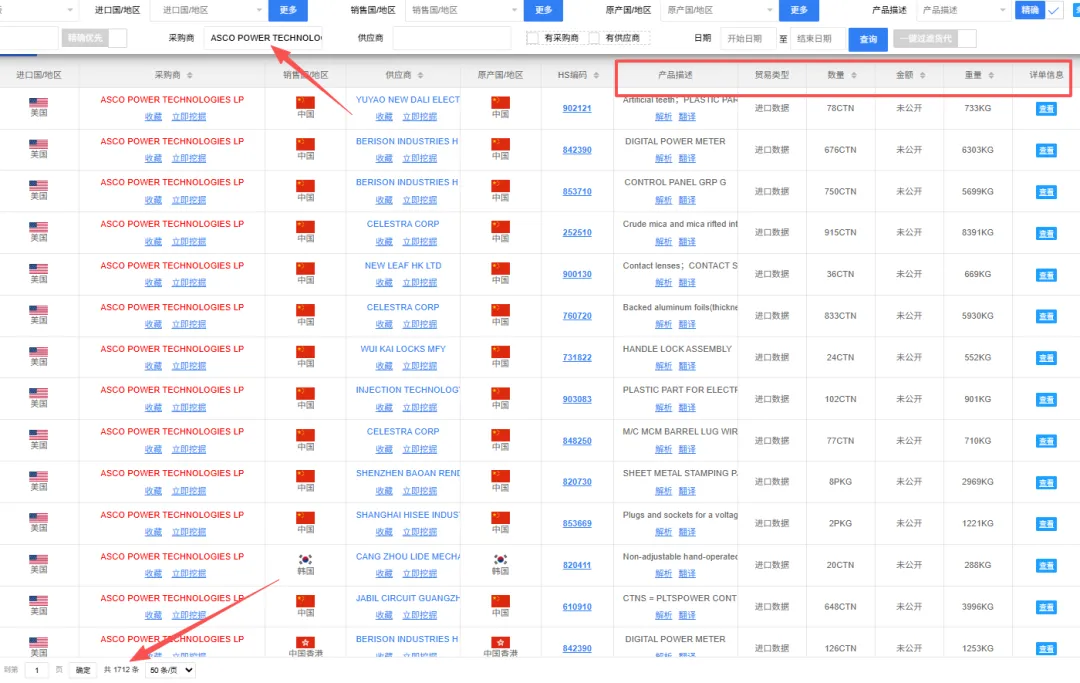This screenshot has width=1080, height=683.
Task: Click the 查看 detail icon in the 901KG row
Action: tap(1046, 399)
